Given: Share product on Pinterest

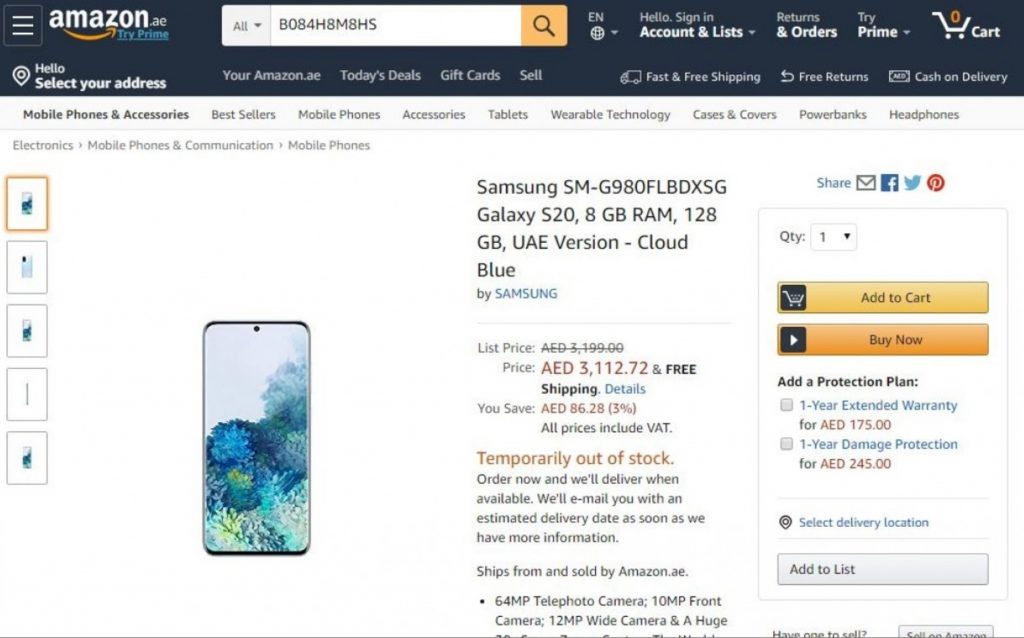Looking at the screenshot, I should 935,183.
